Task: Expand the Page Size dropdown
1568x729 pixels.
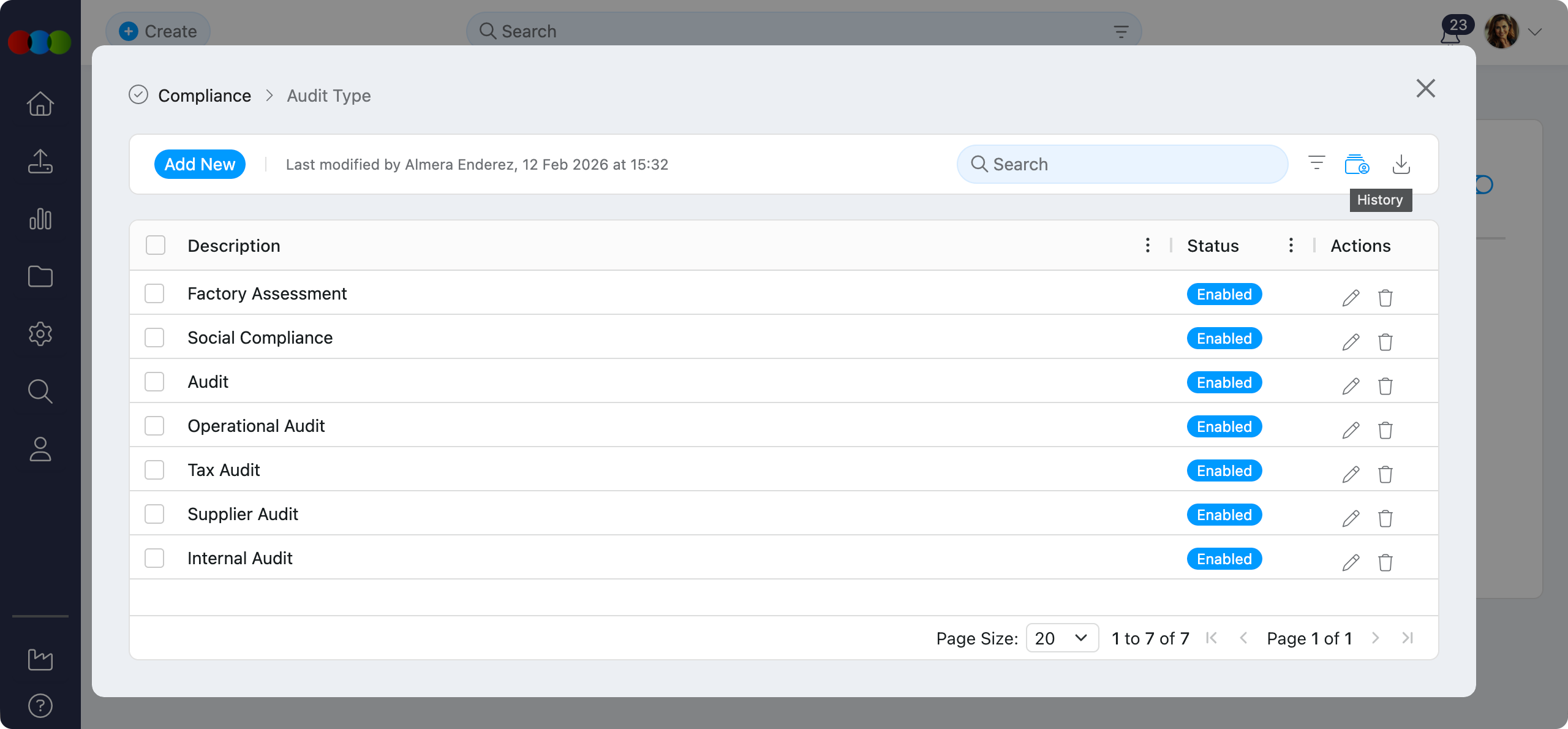Action: (1062, 638)
